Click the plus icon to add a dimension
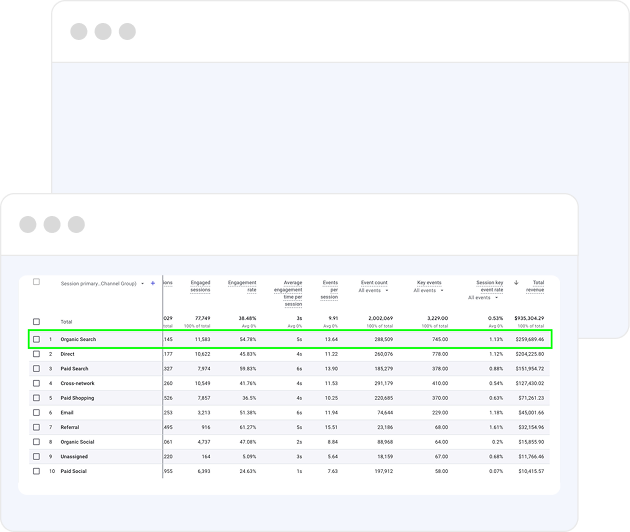The height and width of the screenshot is (532, 630). tap(153, 283)
